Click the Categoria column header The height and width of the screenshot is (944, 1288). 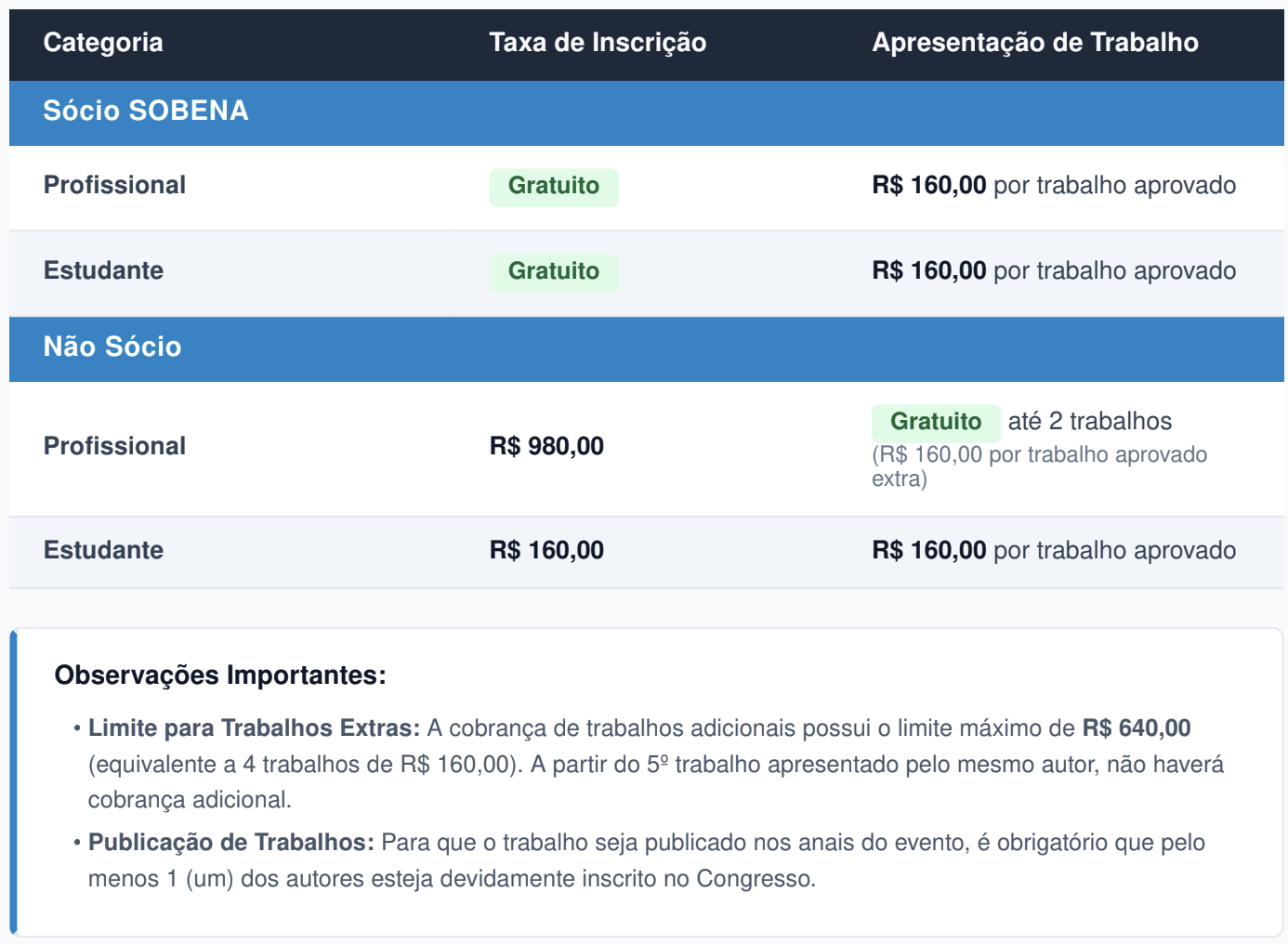coord(103,43)
